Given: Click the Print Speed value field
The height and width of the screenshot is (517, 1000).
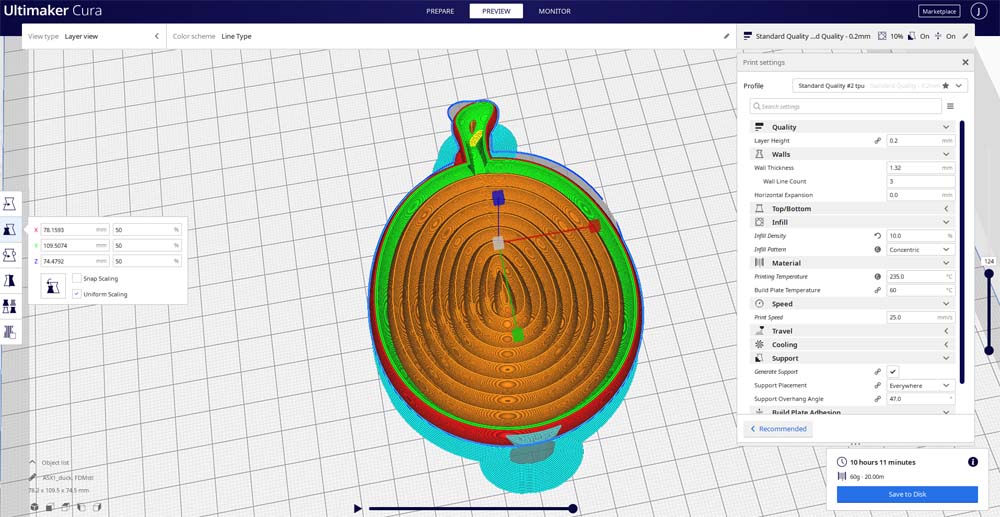Looking at the screenshot, I should [x=921, y=317].
